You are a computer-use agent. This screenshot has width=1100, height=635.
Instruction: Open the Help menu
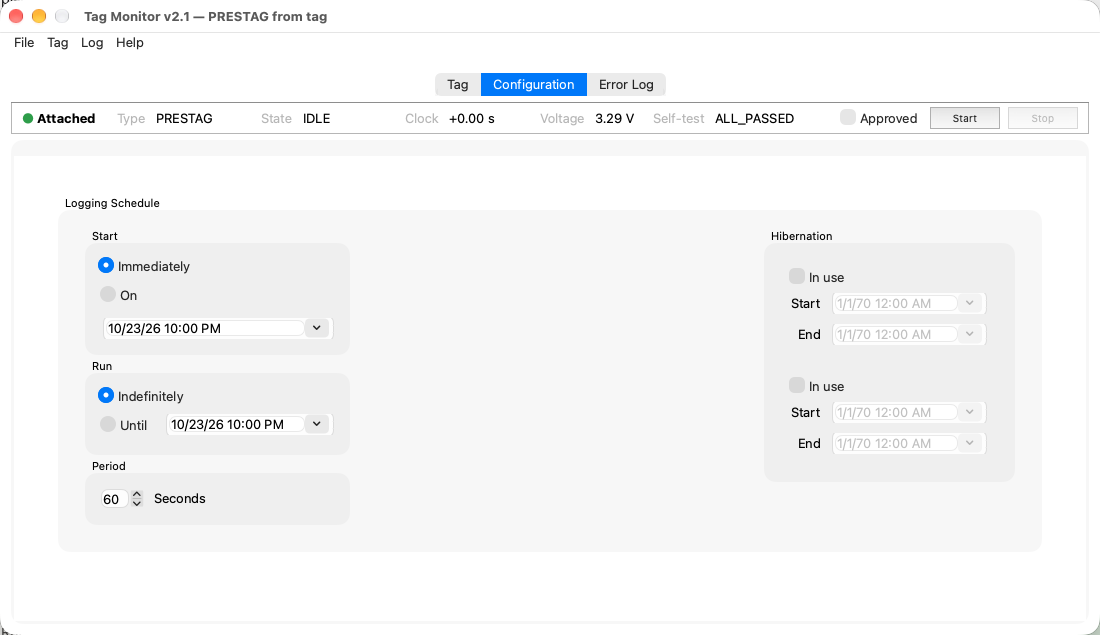[x=130, y=43]
